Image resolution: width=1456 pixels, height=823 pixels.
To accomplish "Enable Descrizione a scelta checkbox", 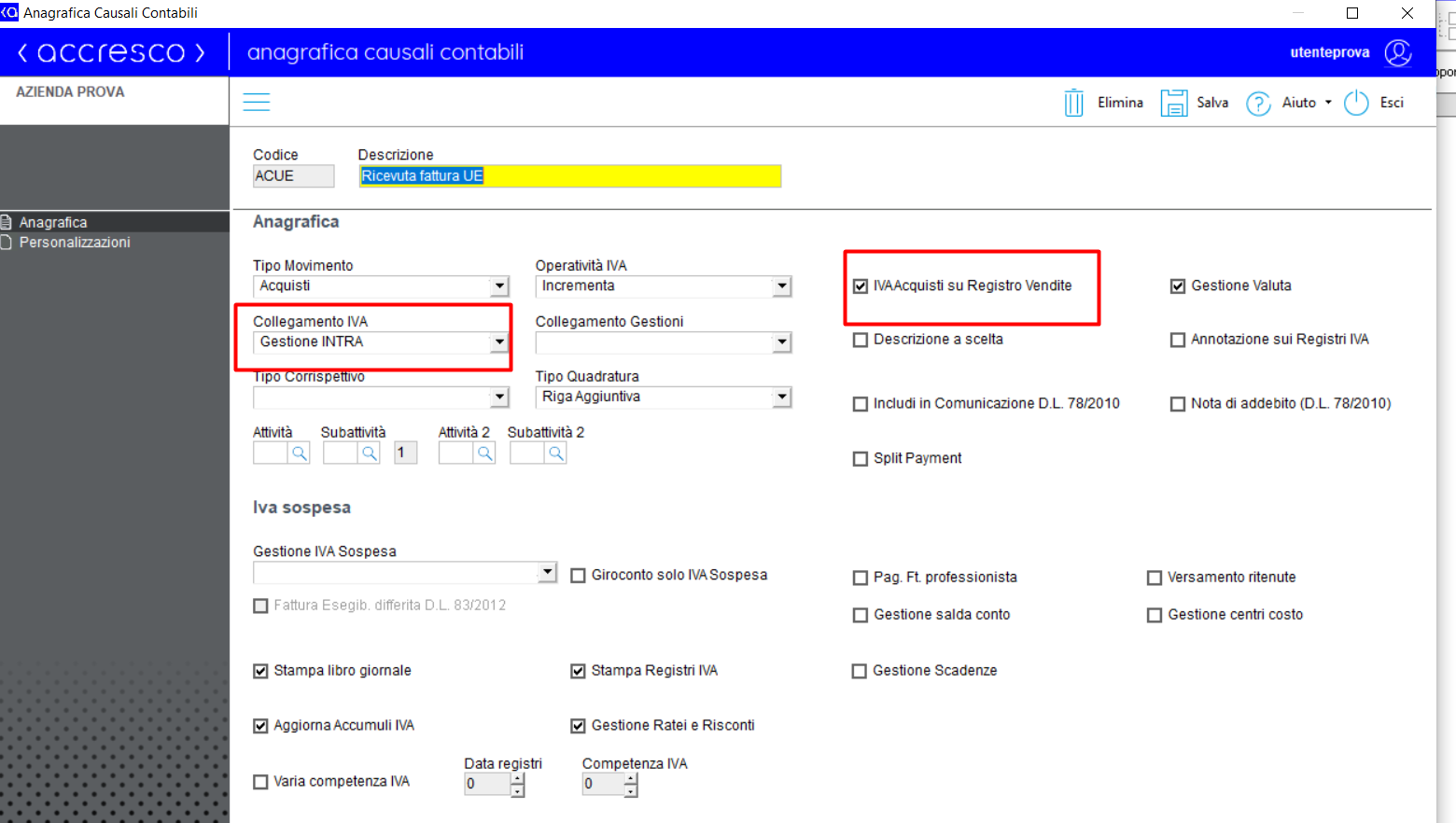I will (x=861, y=341).
